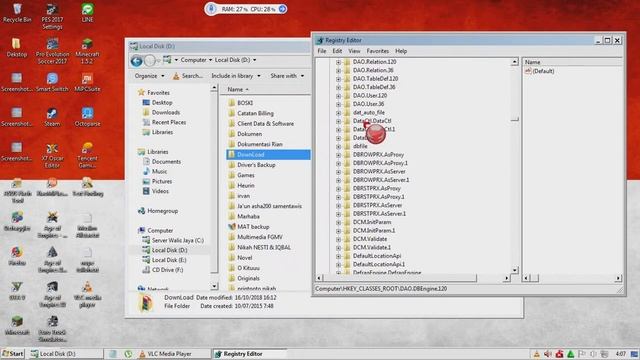Click the Search button in Explorer toolbar
Image resolution: width=640 pixels, height=360 pixels.
tap(187, 76)
